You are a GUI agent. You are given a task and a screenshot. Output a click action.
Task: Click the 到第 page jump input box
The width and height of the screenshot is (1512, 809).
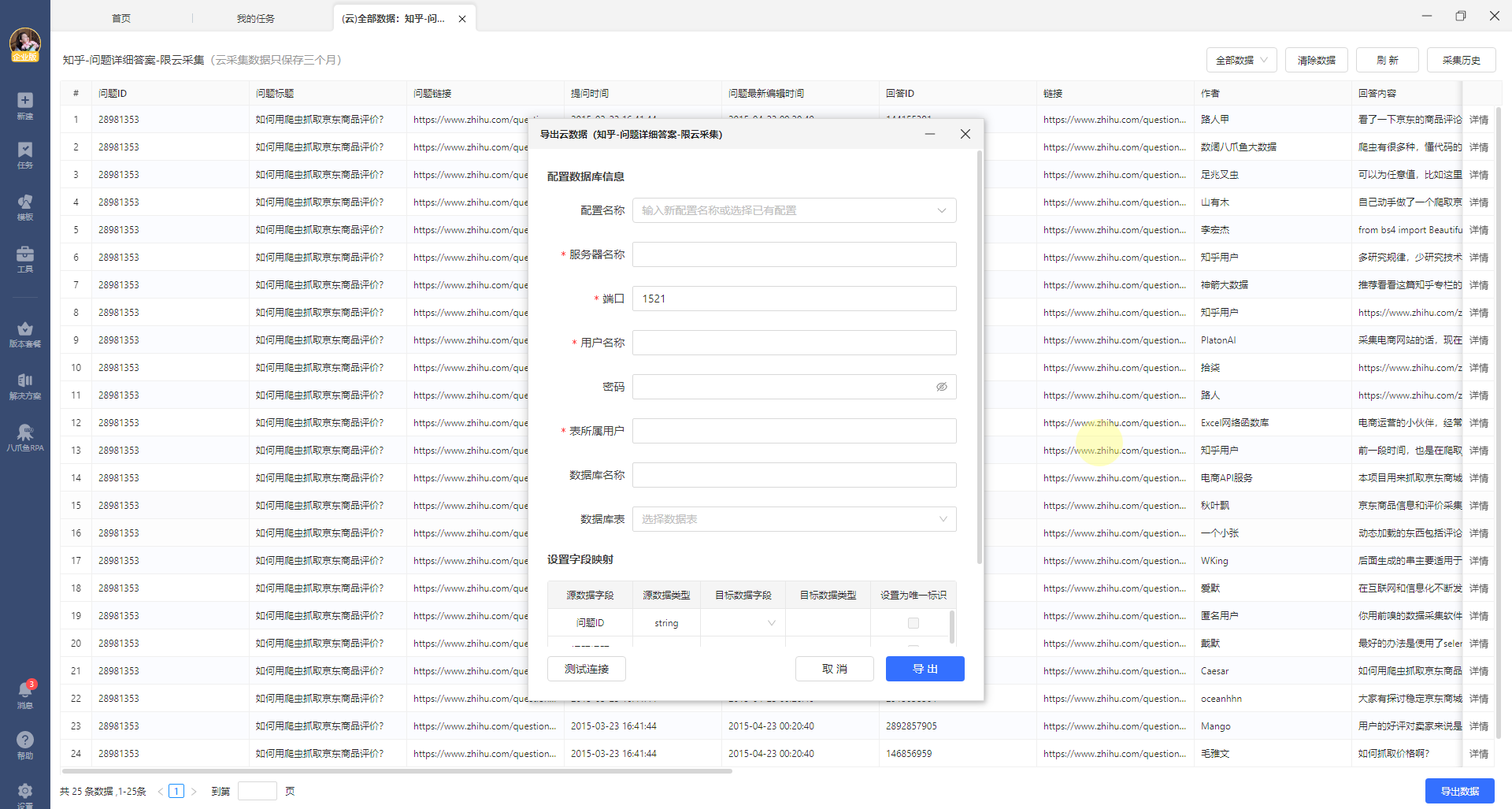pyautogui.click(x=257, y=792)
